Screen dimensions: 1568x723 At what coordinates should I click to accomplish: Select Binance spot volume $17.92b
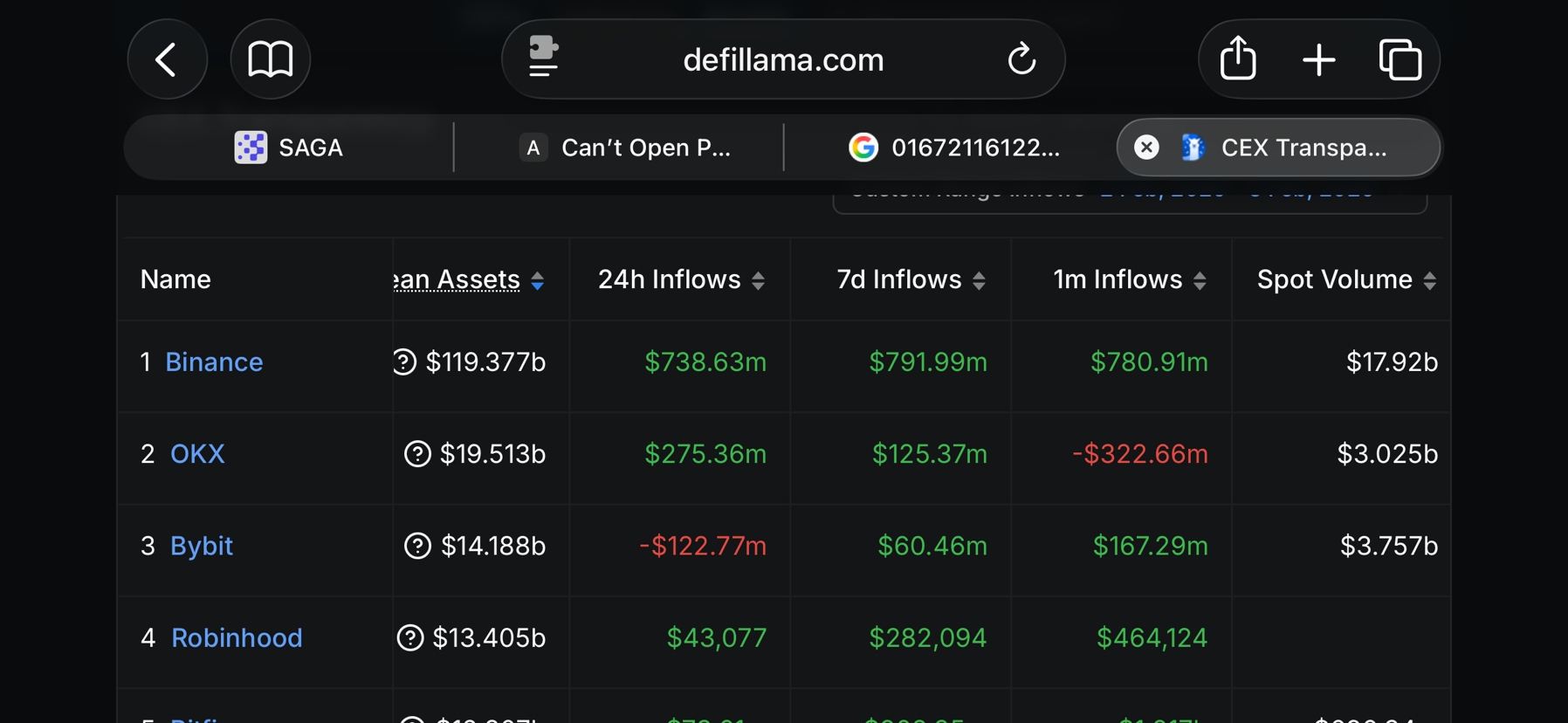pyautogui.click(x=1392, y=361)
